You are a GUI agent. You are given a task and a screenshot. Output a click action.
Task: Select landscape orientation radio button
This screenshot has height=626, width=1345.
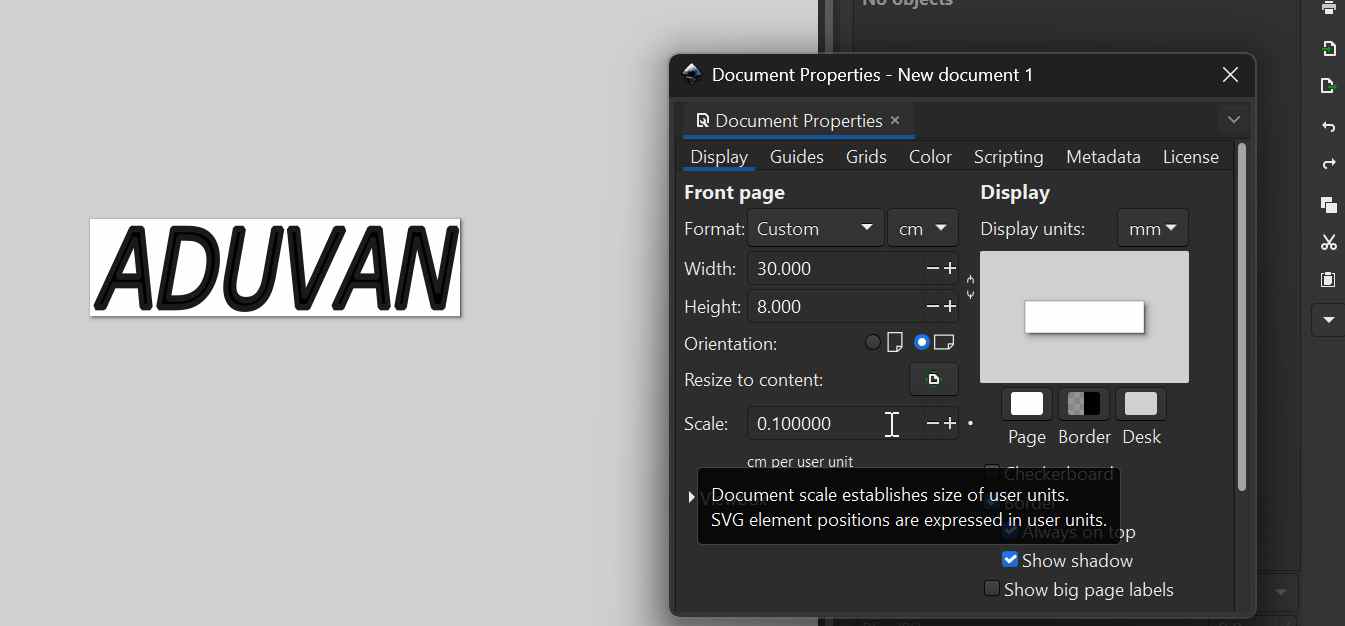922,342
